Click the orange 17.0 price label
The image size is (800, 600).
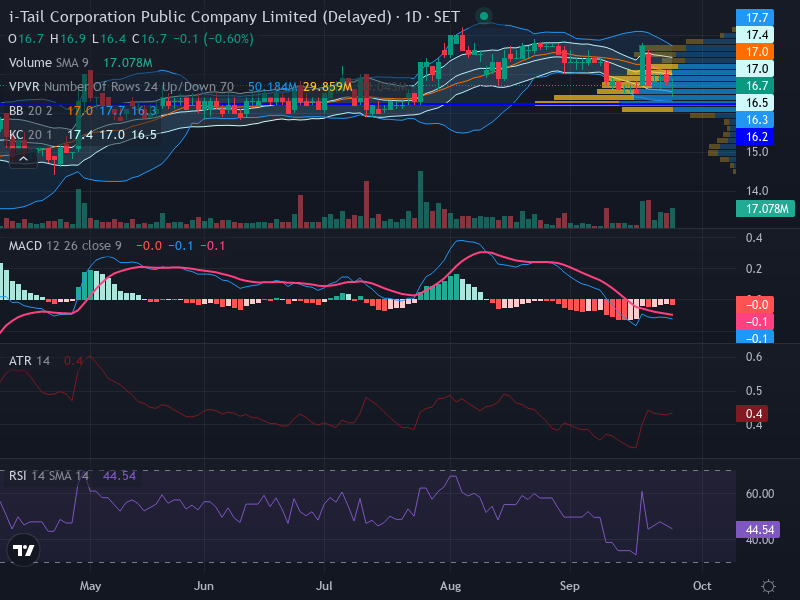click(x=755, y=52)
